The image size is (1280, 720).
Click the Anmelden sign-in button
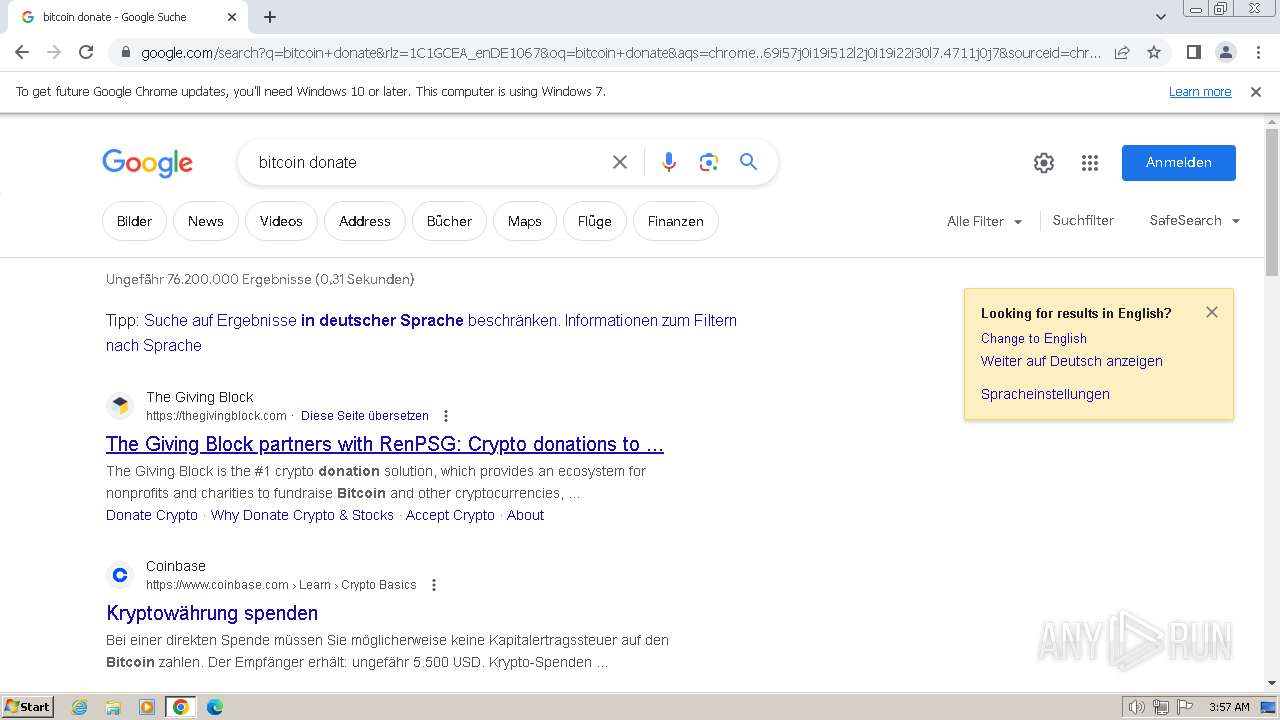coord(1179,163)
